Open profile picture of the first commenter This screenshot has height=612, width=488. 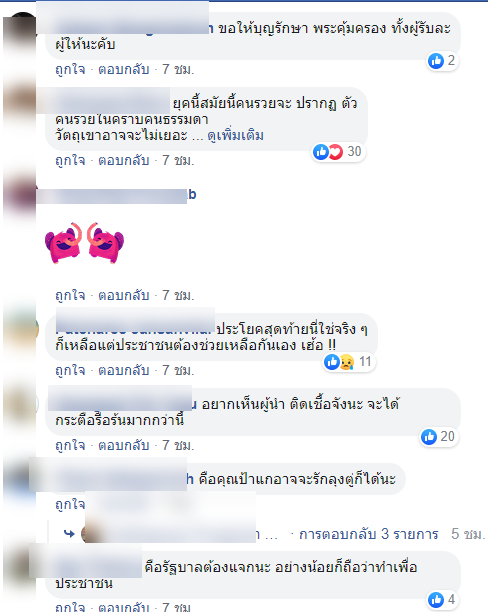pyautogui.click(x=20, y=30)
